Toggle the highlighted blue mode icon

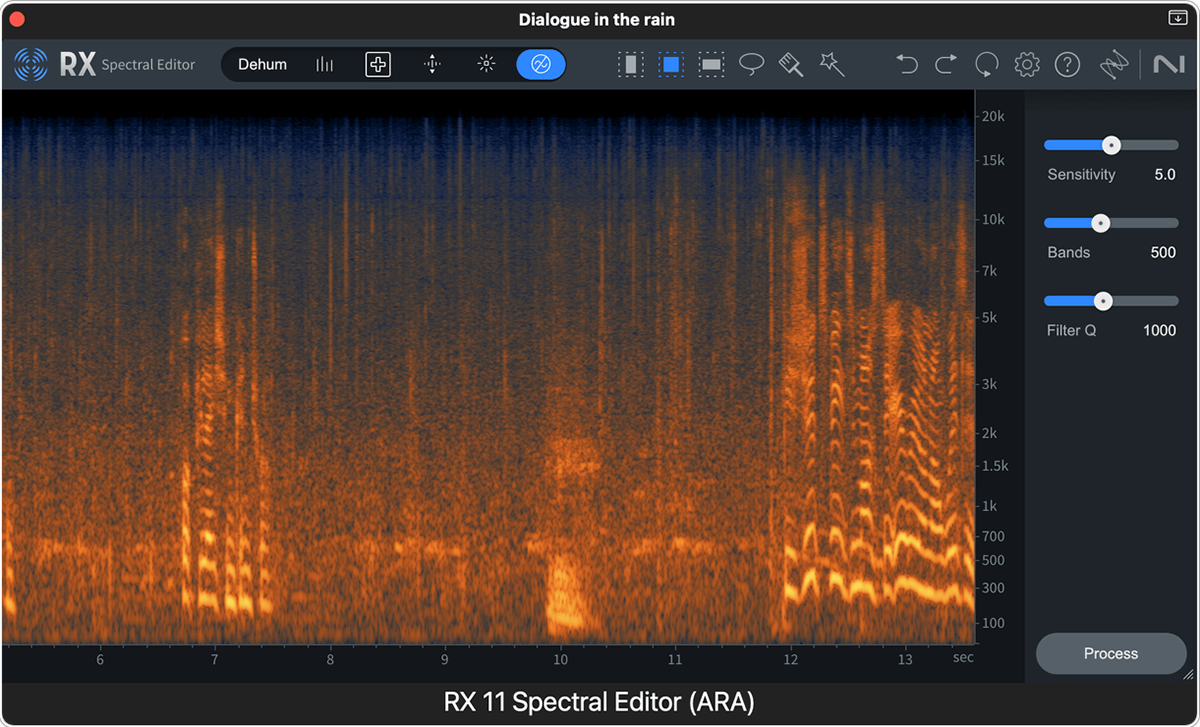click(540, 65)
